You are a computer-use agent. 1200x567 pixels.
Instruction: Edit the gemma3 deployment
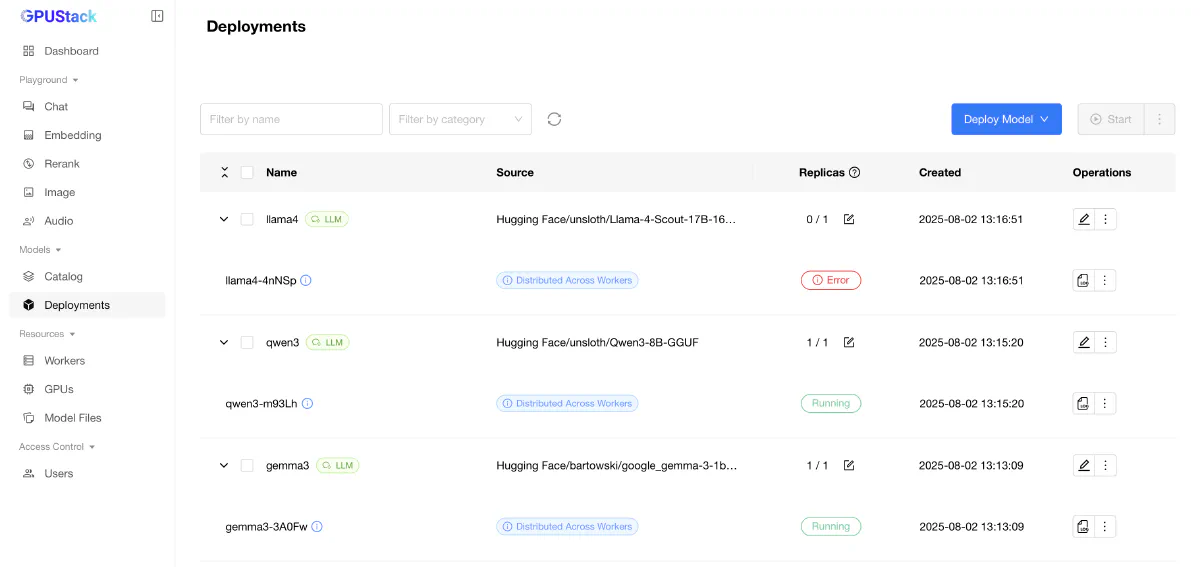pyautogui.click(x=1084, y=465)
